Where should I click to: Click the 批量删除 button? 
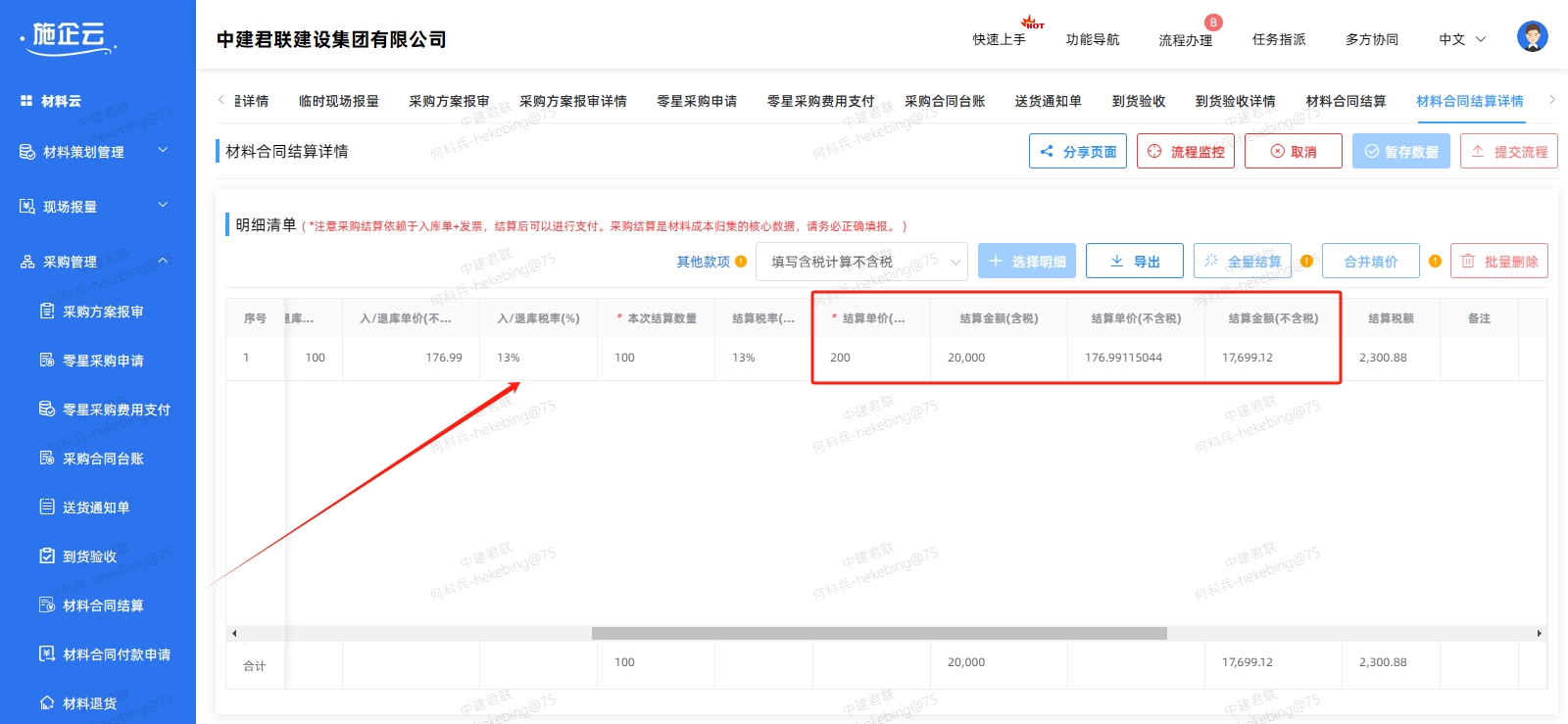point(1499,261)
